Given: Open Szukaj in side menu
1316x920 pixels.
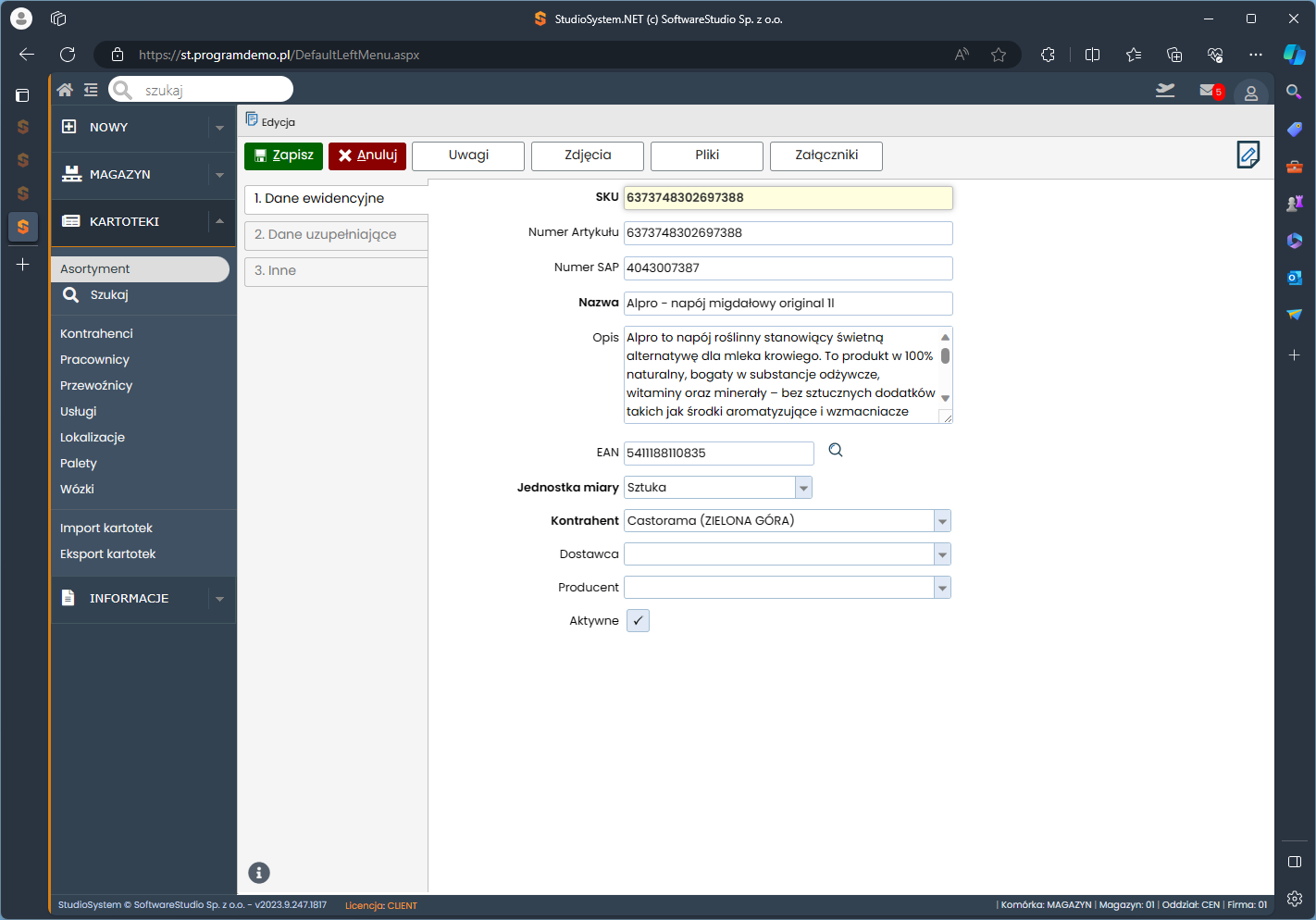Looking at the screenshot, I should [109, 295].
